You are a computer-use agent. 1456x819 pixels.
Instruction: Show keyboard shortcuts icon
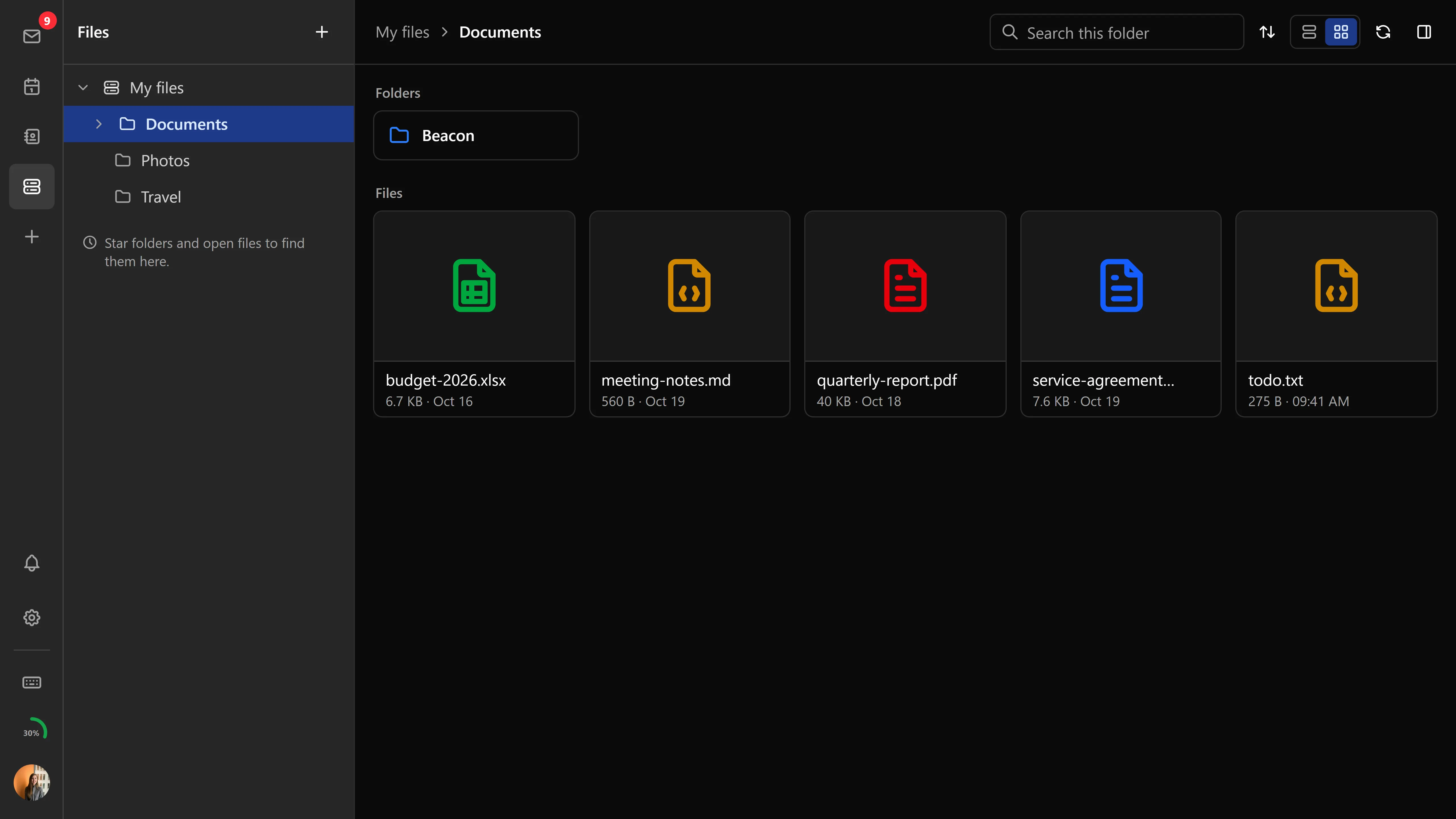[x=32, y=682]
